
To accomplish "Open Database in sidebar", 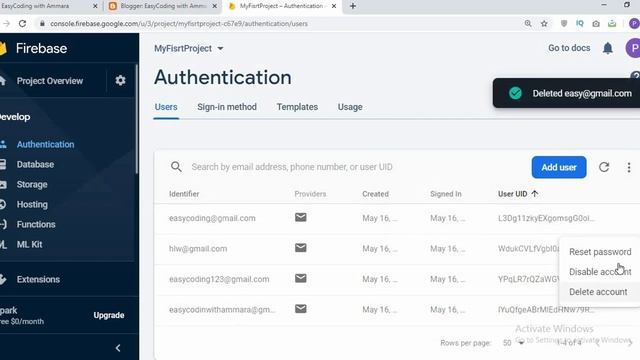I will 35,164.
